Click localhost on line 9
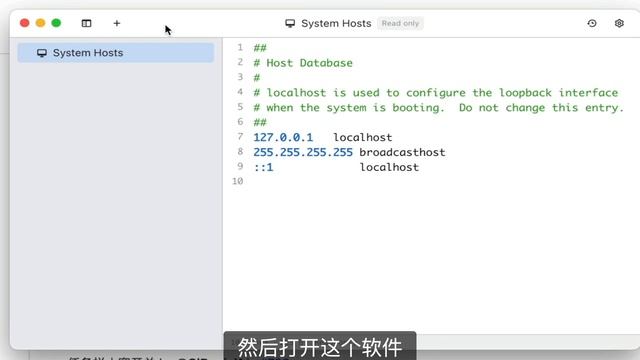Viewport: 640px width, 360px height. [389, 167]
